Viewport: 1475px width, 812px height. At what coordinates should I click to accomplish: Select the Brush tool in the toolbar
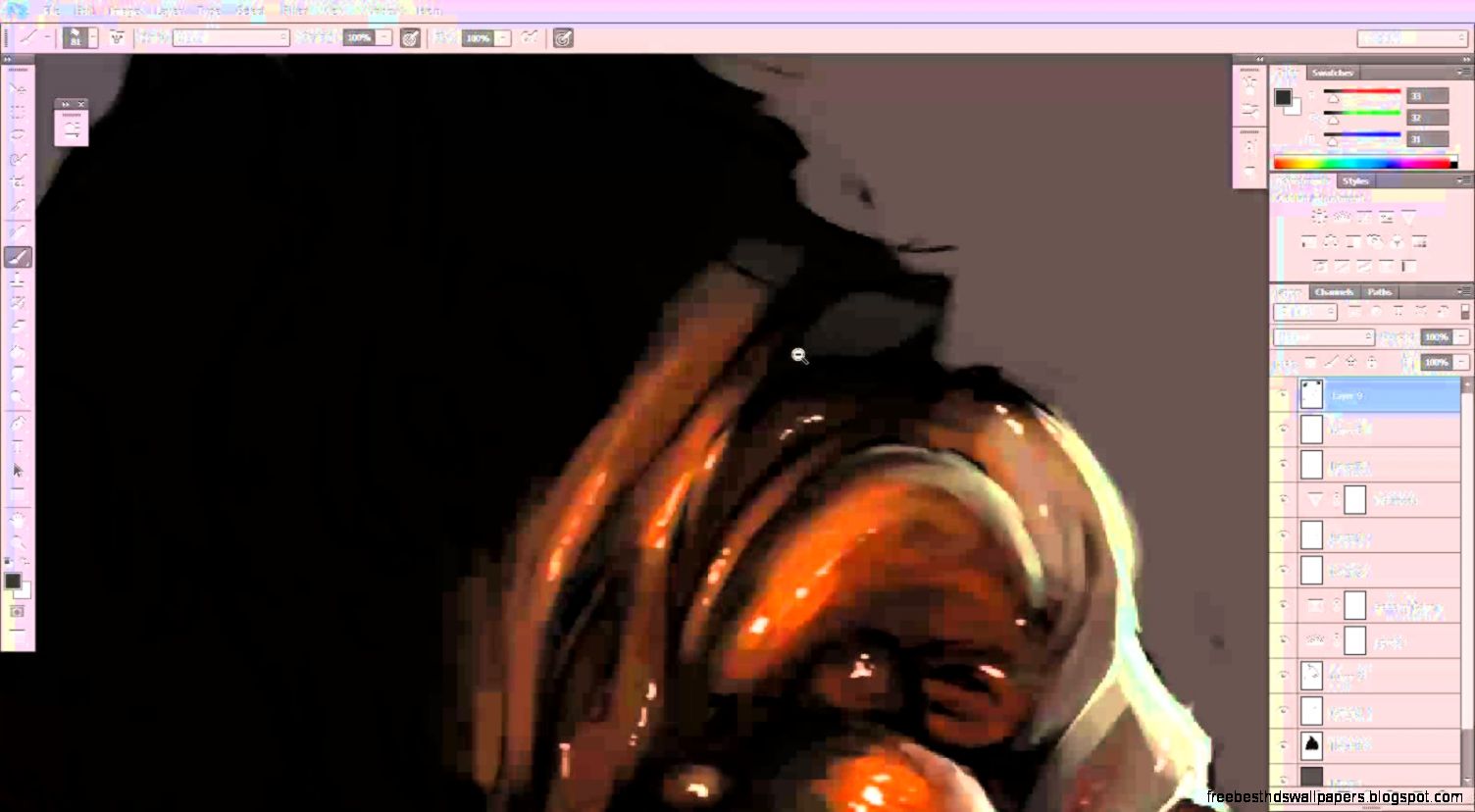[17, 258]
